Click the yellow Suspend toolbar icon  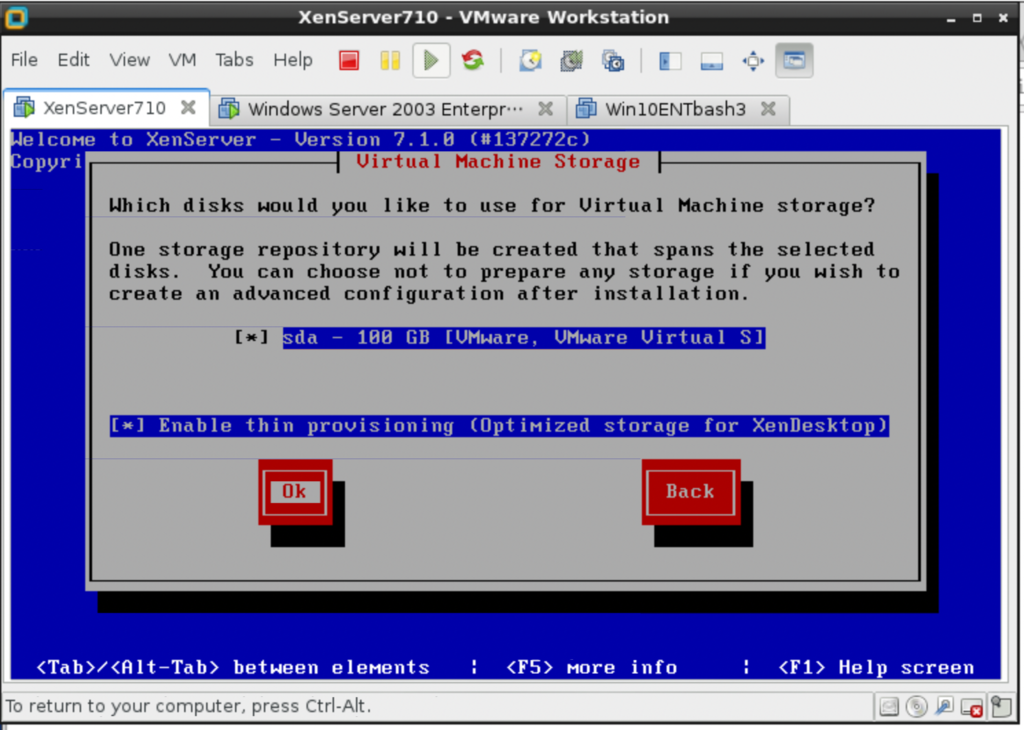(390, 61)
